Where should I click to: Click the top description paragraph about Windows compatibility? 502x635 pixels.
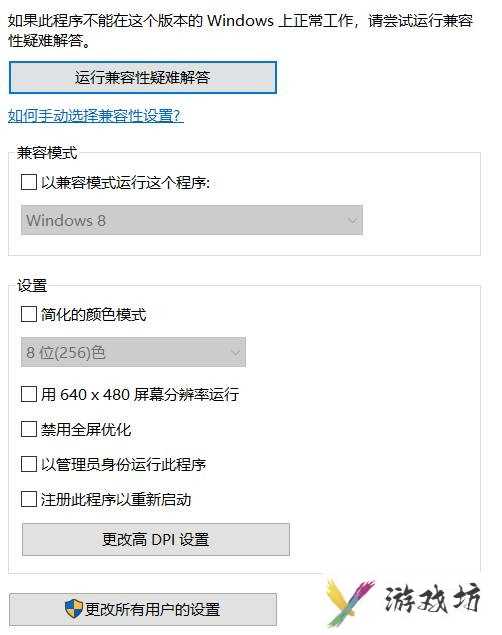click(240, 30)
